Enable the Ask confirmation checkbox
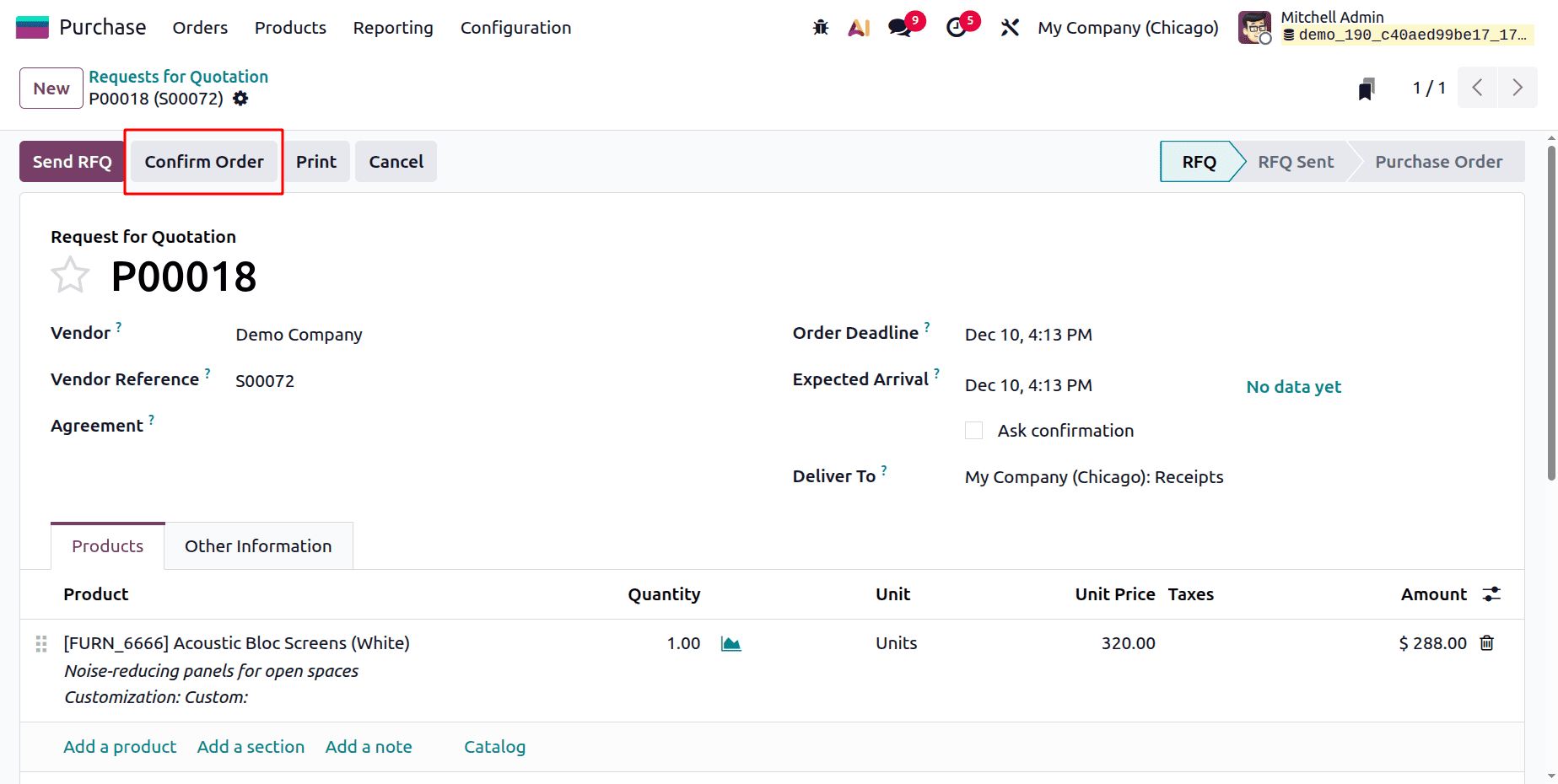1558x784 pixels. (x=973, y=430)
